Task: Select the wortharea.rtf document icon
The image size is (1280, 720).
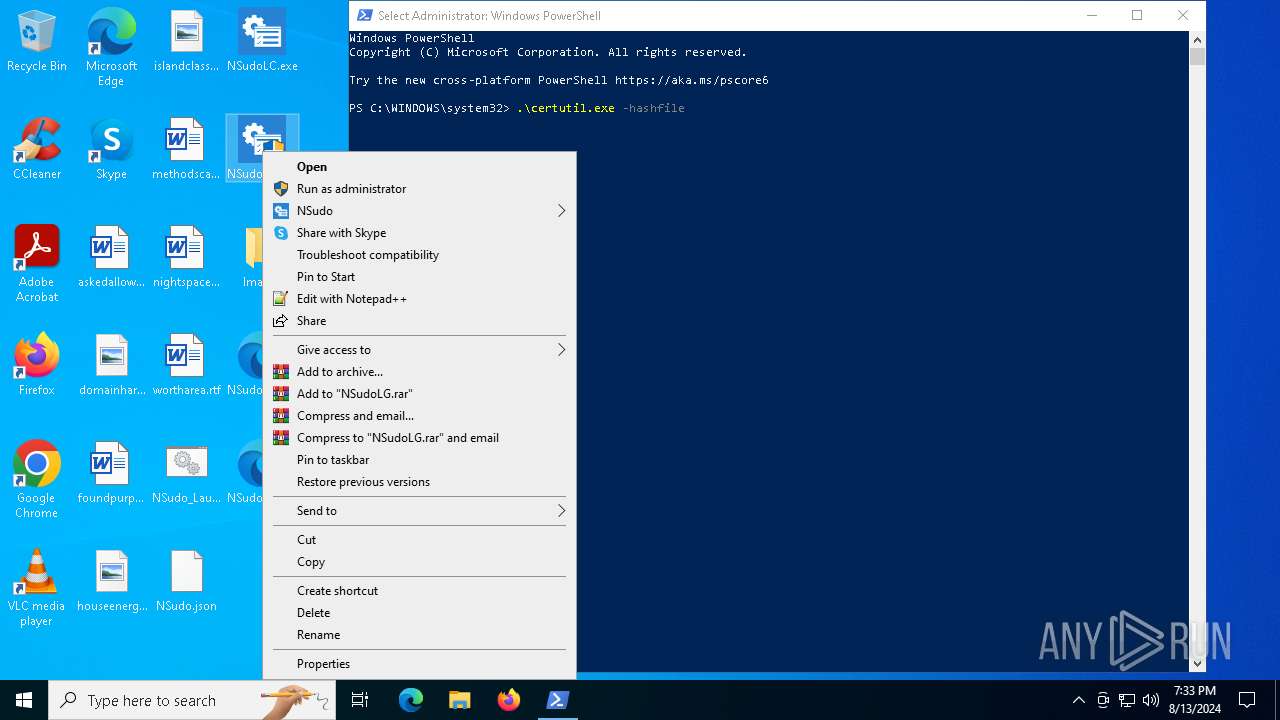Action: tap(186, 366)
